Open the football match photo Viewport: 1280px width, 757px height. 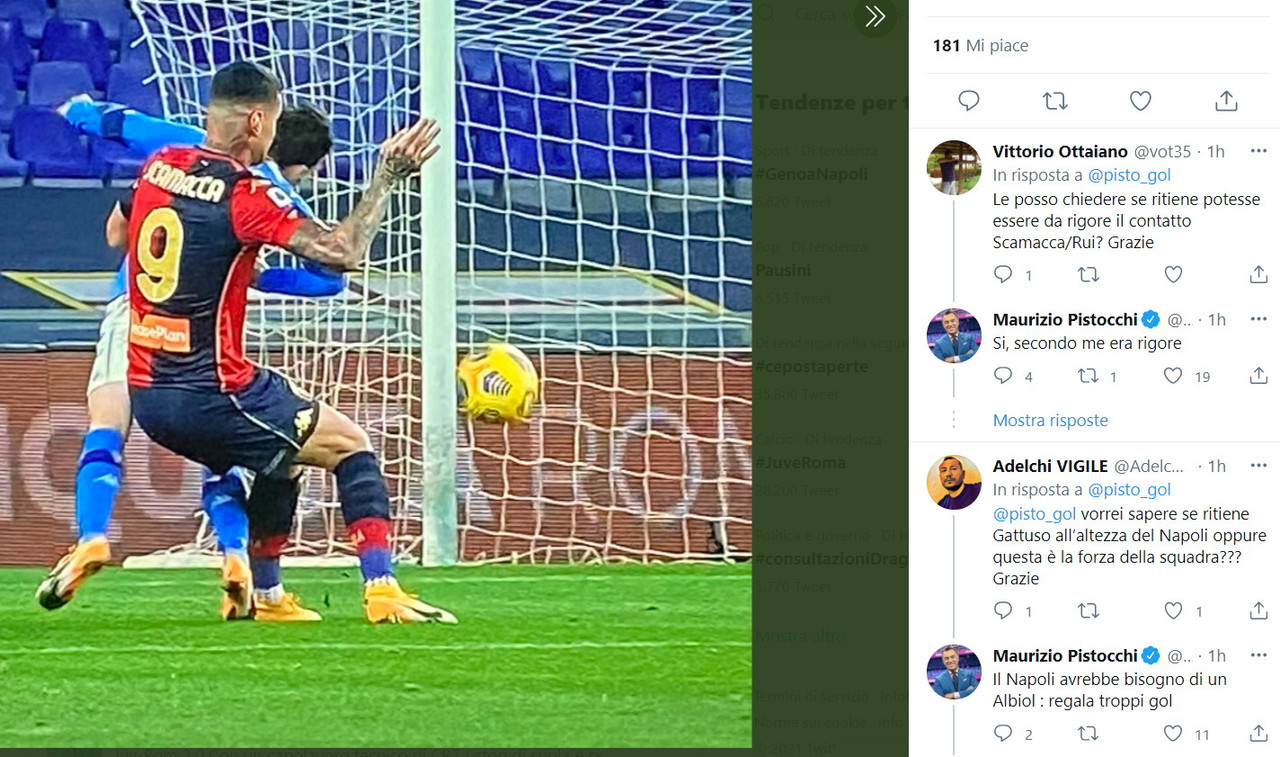[376, 374]
